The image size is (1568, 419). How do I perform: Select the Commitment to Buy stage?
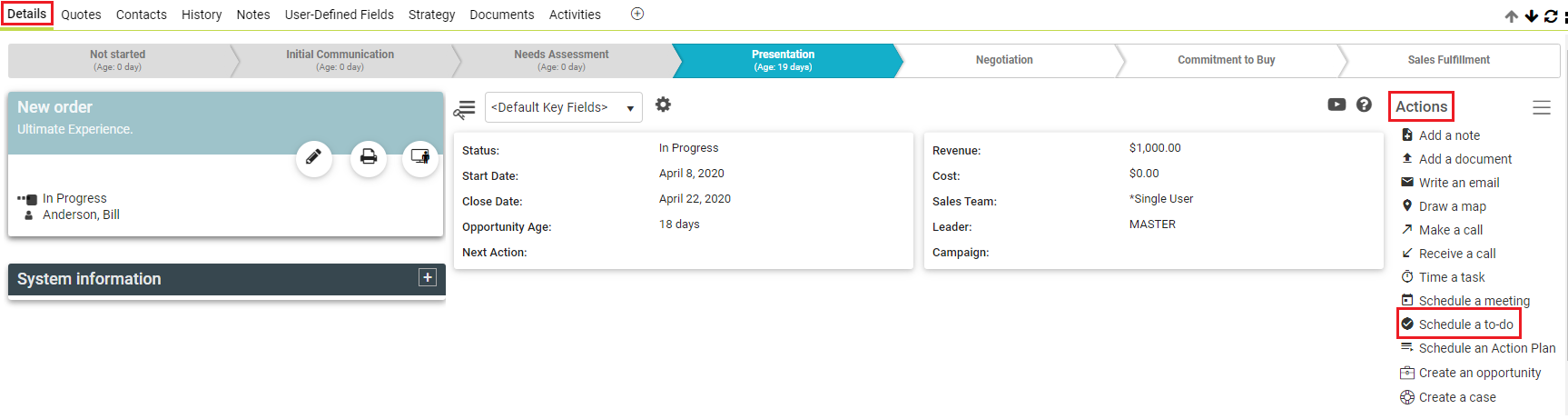1227,60
